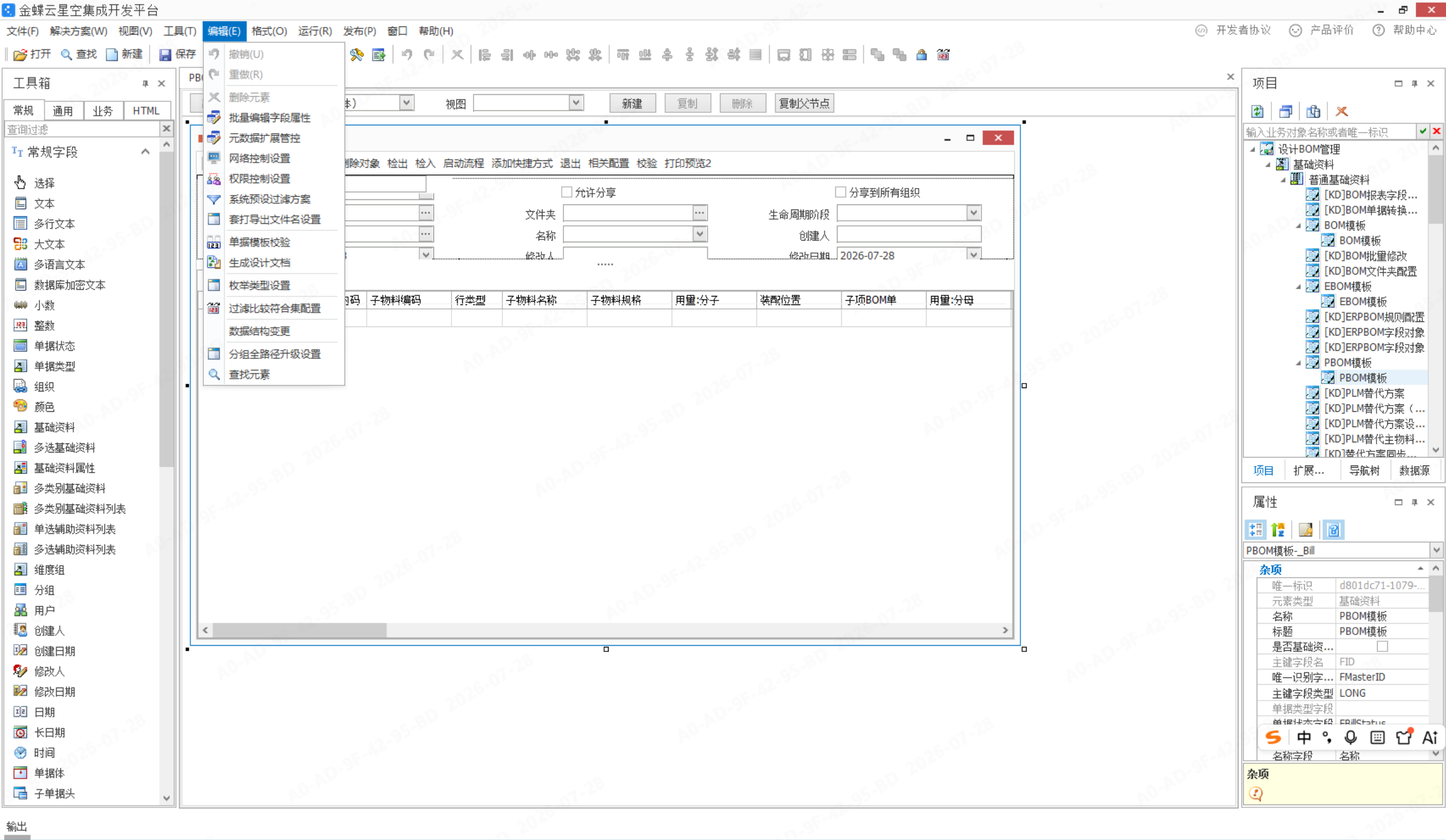The image size is (1446, 840).
Task: Click the red delete icon in Project panel
Action: [x=1341, y=111]
